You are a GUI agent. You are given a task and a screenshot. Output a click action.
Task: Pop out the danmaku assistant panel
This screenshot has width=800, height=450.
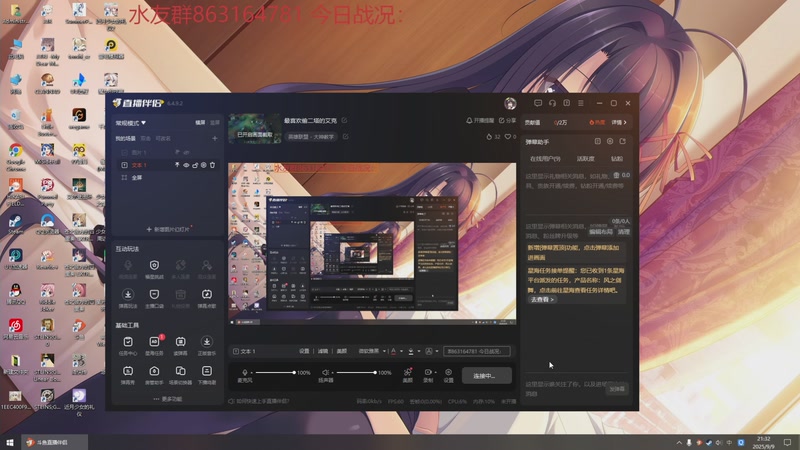point(622,141)
